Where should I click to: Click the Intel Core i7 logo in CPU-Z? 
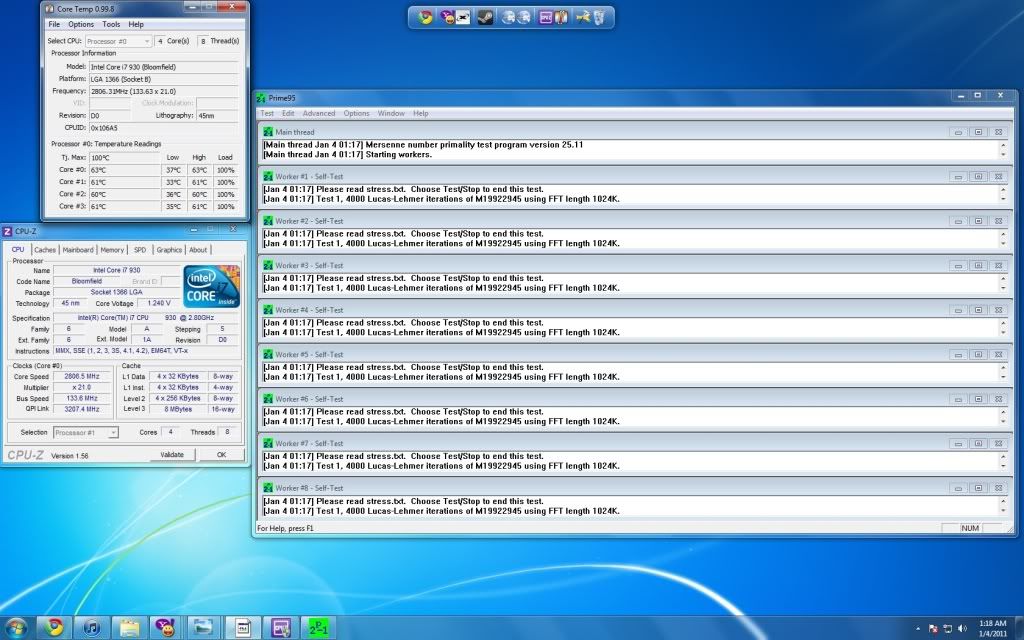pyautogui.click(x=212, y=286)
